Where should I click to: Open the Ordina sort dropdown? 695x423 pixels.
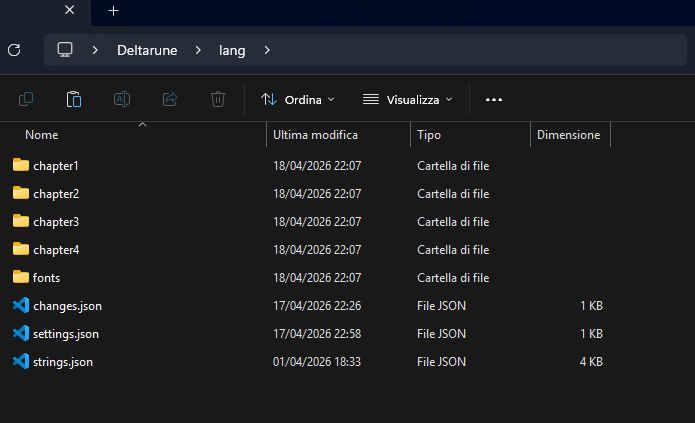click(297, 99)
